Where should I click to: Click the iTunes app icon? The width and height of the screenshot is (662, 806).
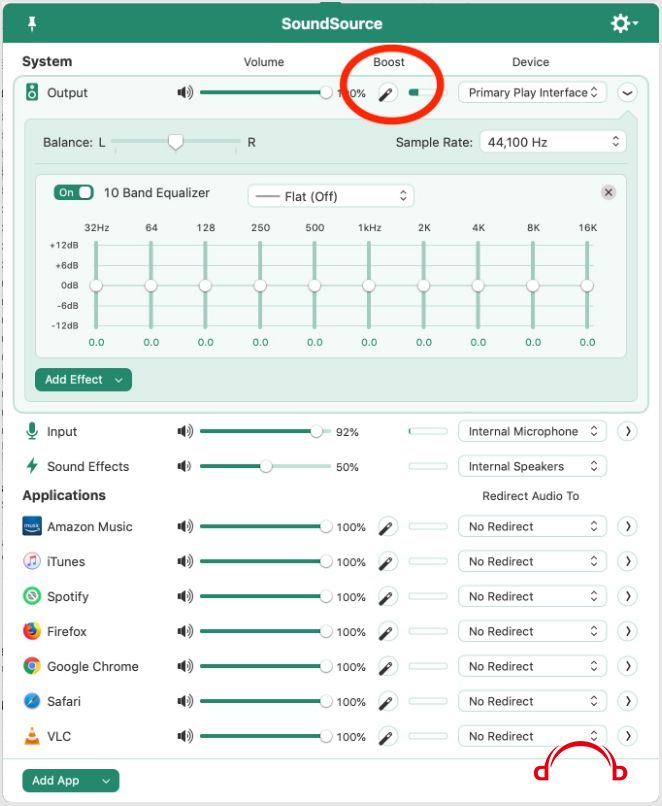[32, 561]
